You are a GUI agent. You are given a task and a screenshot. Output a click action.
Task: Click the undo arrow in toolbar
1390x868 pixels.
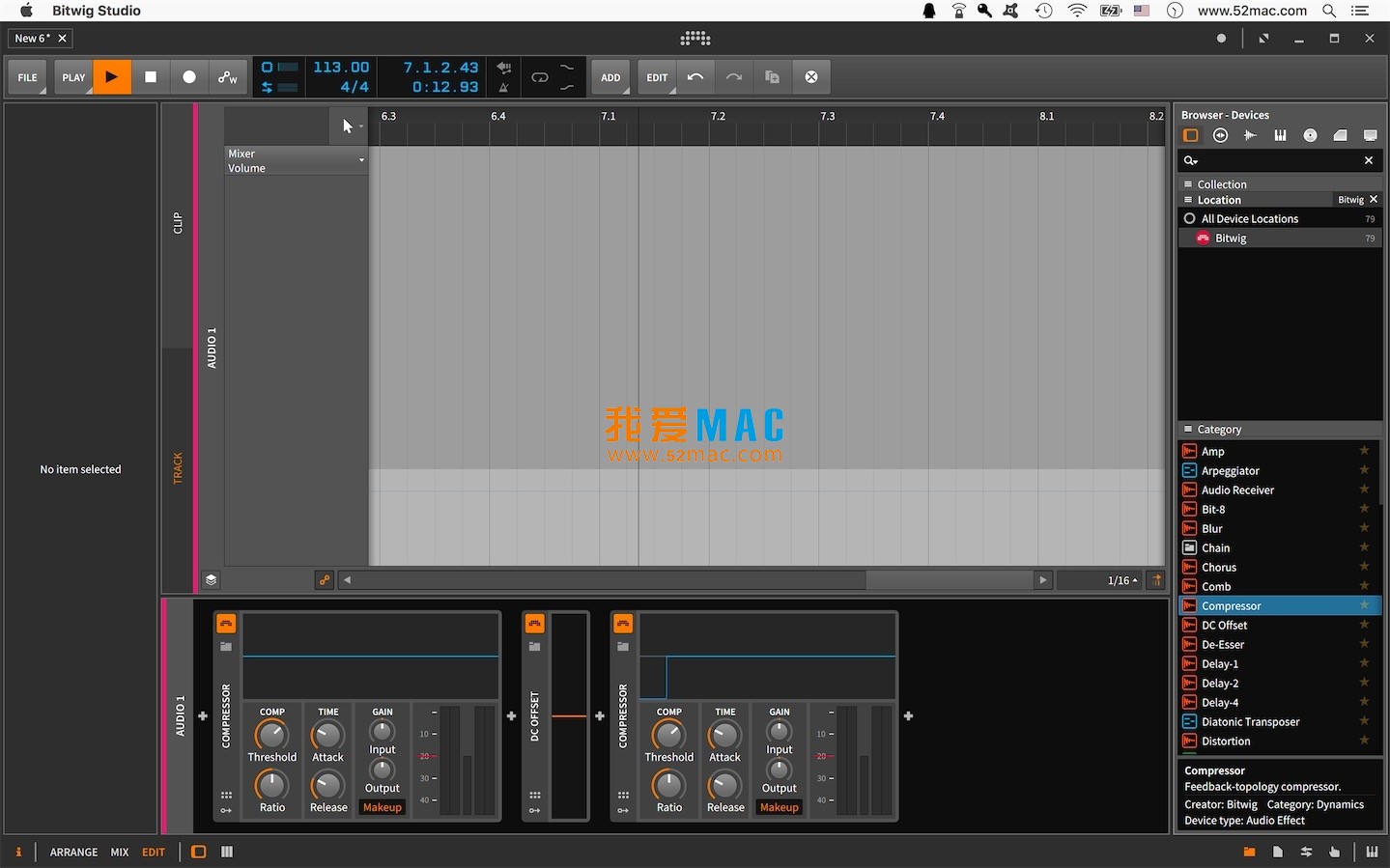pyautogui.click(x=695, y=77)
